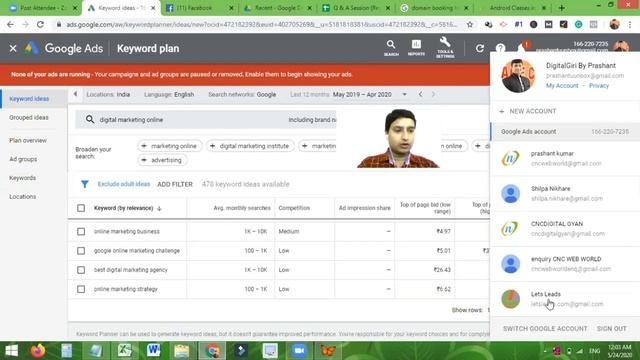Switch to CNCDIGITAL GYAN account

pos(565,229)
